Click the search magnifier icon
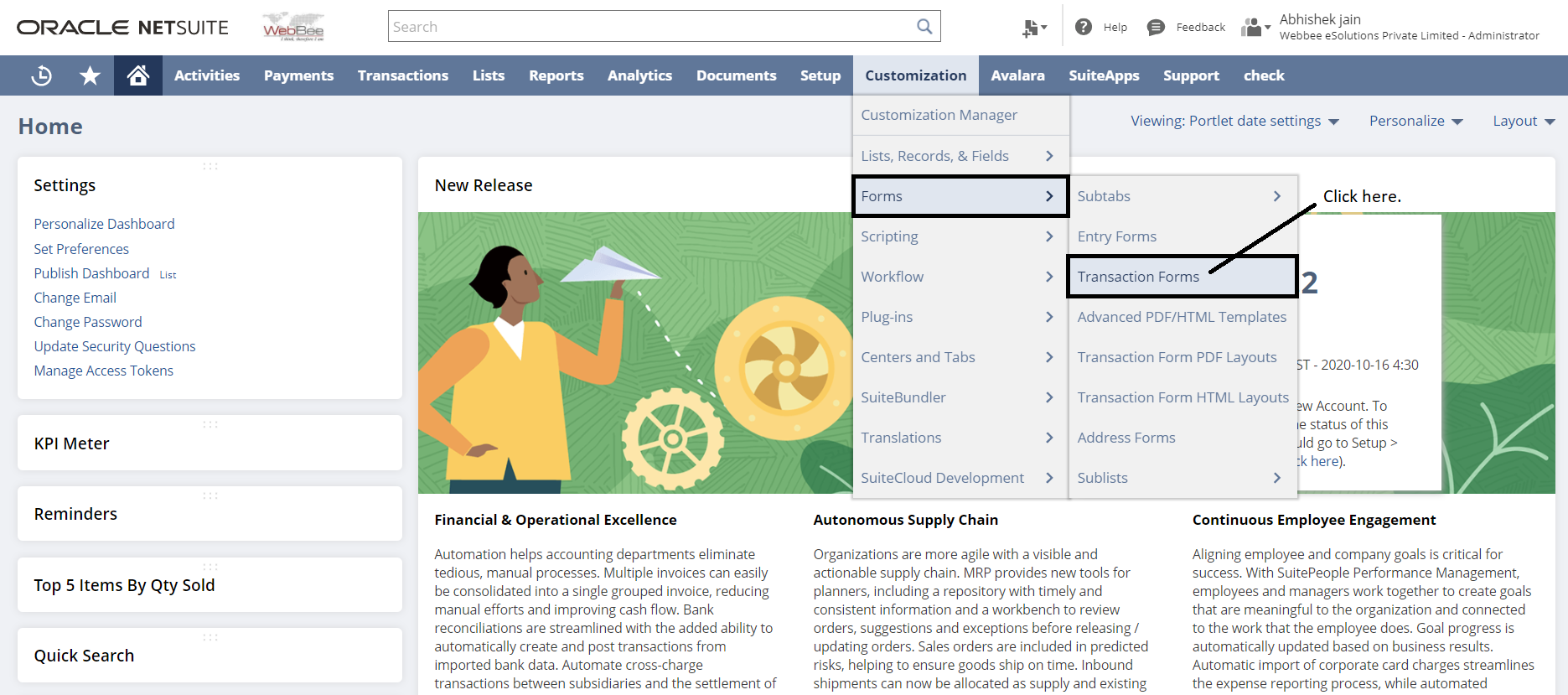Screen dimensions: 1568x695 pos(924,27)
